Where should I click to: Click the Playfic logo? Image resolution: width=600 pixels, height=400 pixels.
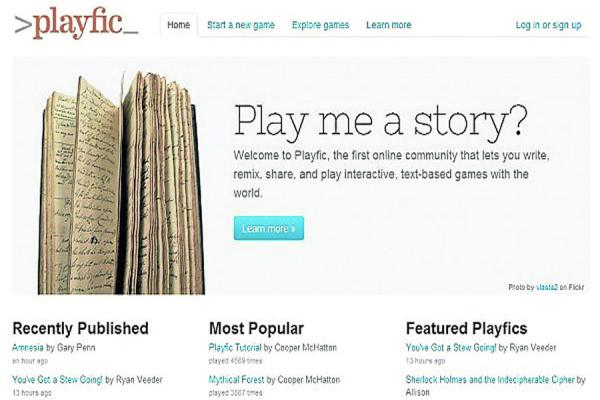click(x=76, y=24)
